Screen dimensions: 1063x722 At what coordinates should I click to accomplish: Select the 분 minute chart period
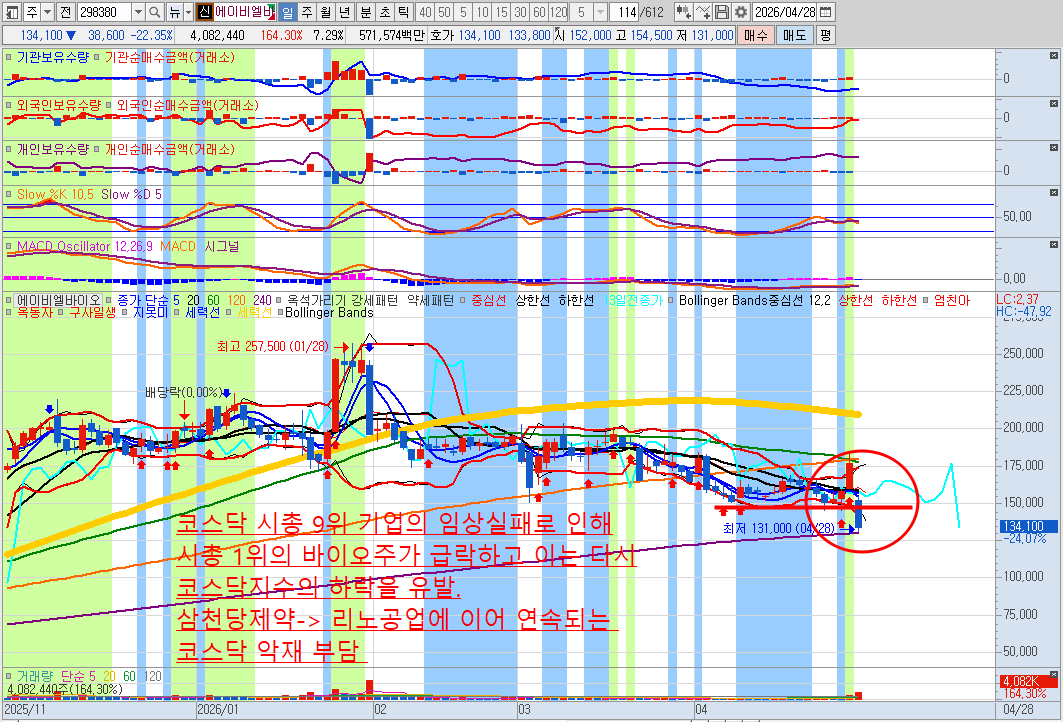coord(364,12)
